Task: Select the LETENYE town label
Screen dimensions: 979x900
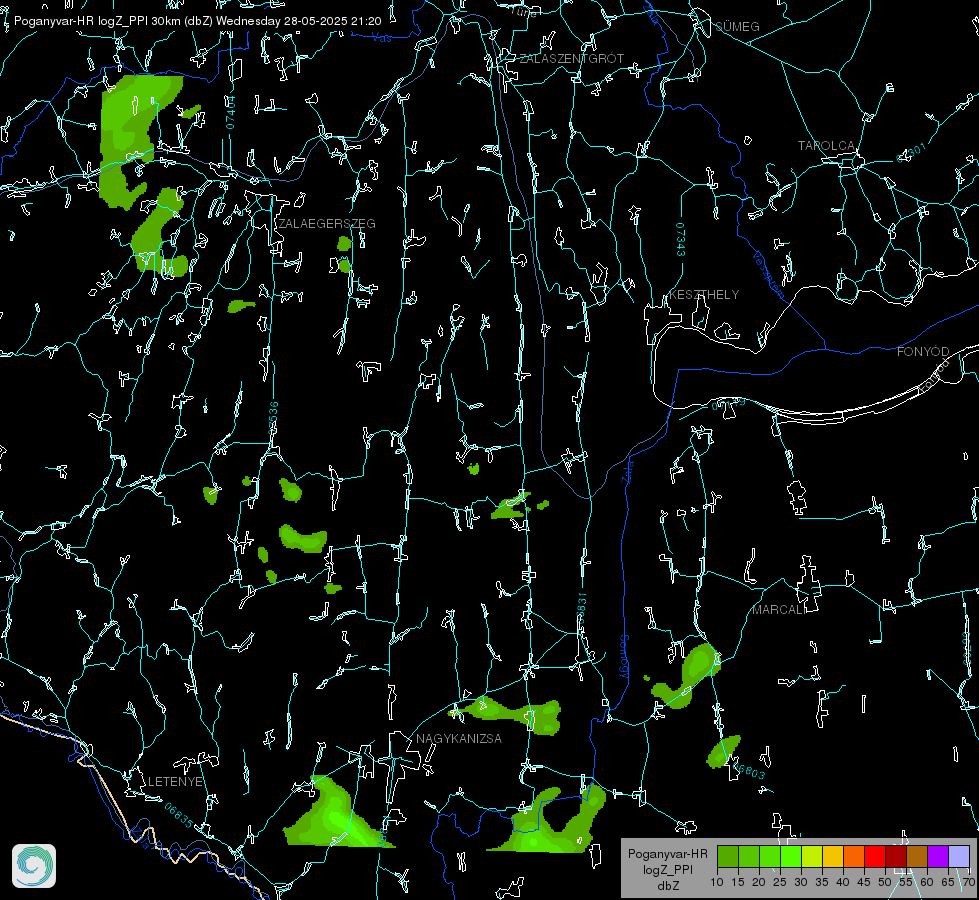Action: click(175, 782)
